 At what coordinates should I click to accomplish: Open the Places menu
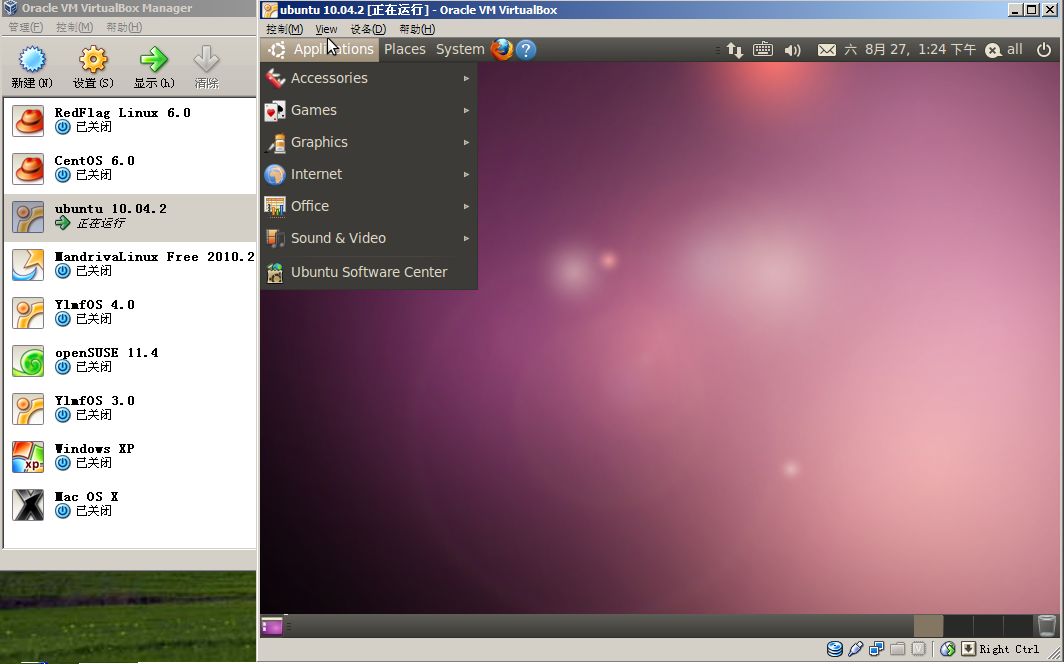(x=404, y=50)
